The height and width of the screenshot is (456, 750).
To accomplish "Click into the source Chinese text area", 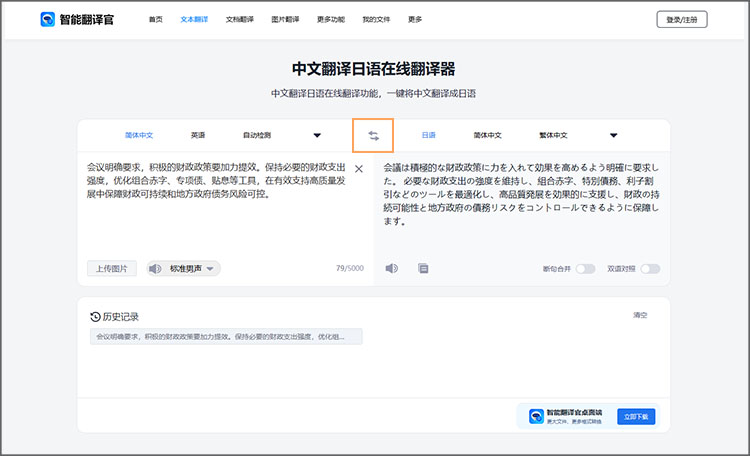I will pyautogui.click(x=216, y=180).
